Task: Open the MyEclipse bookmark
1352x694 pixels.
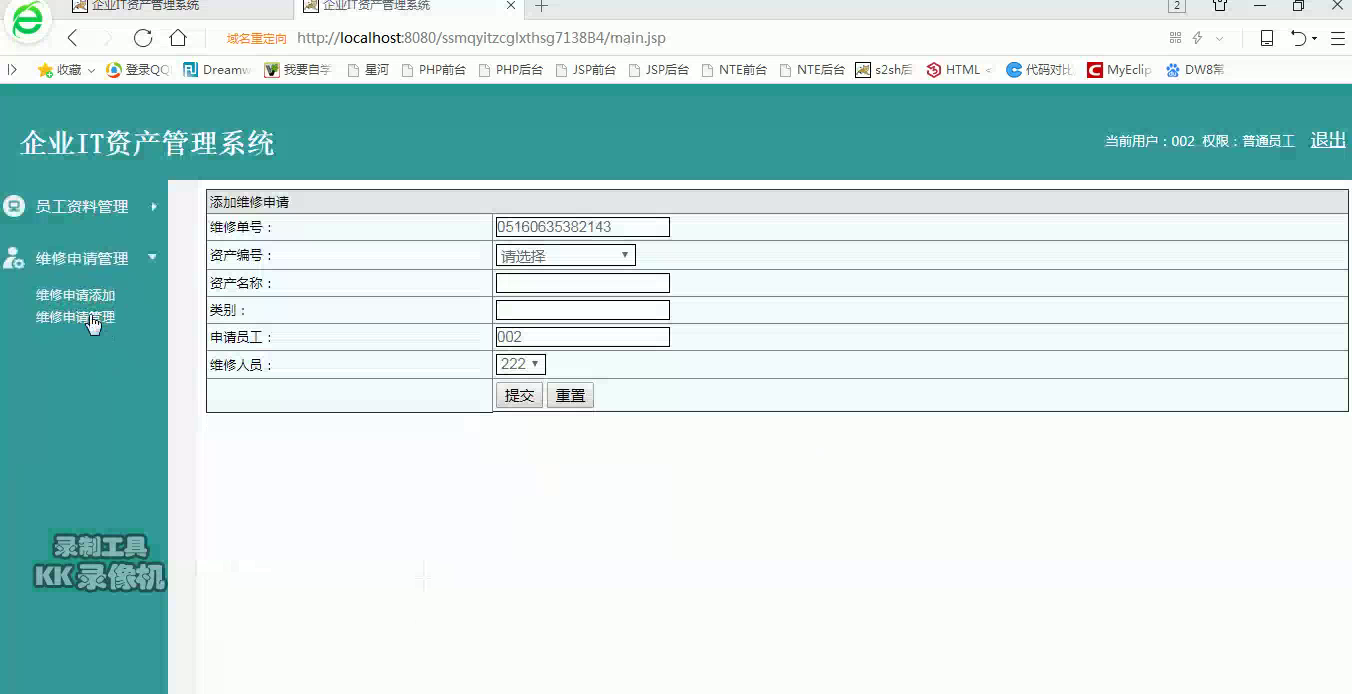Action: point(1120,70)
